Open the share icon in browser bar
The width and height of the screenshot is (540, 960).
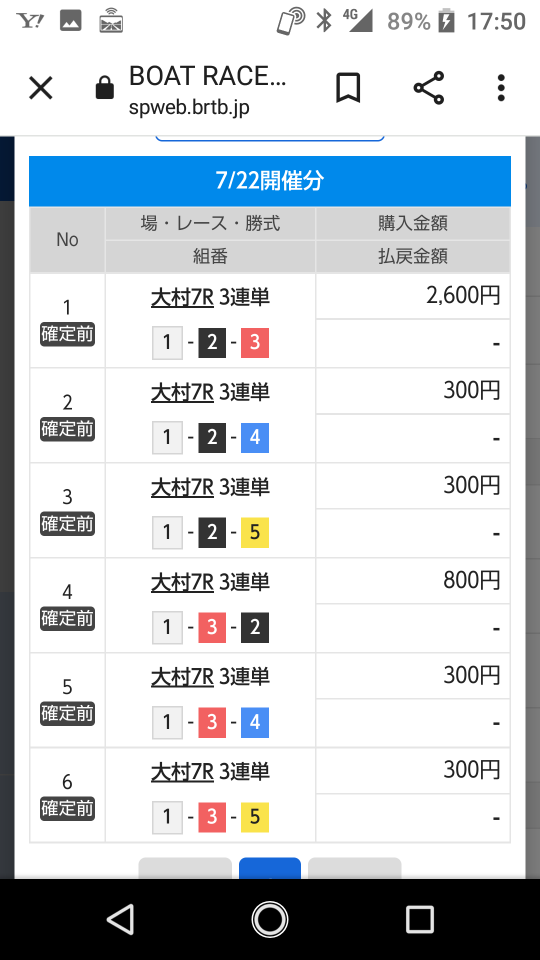pyautogui.click(x=429, y=89)
